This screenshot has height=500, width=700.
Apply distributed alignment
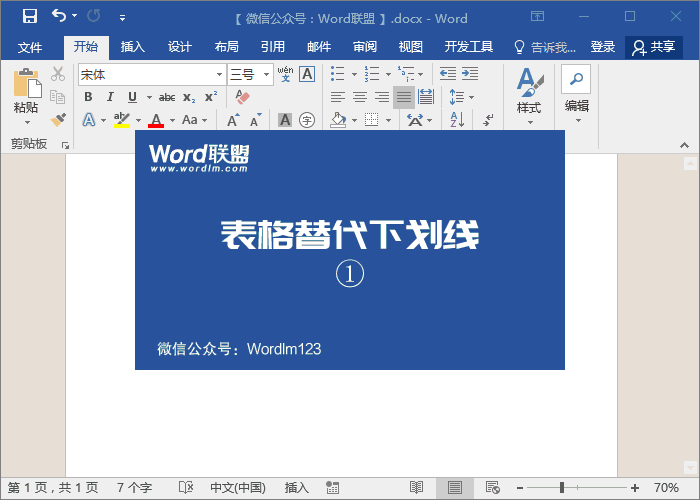pyautogui.click(x=426, y=97)
